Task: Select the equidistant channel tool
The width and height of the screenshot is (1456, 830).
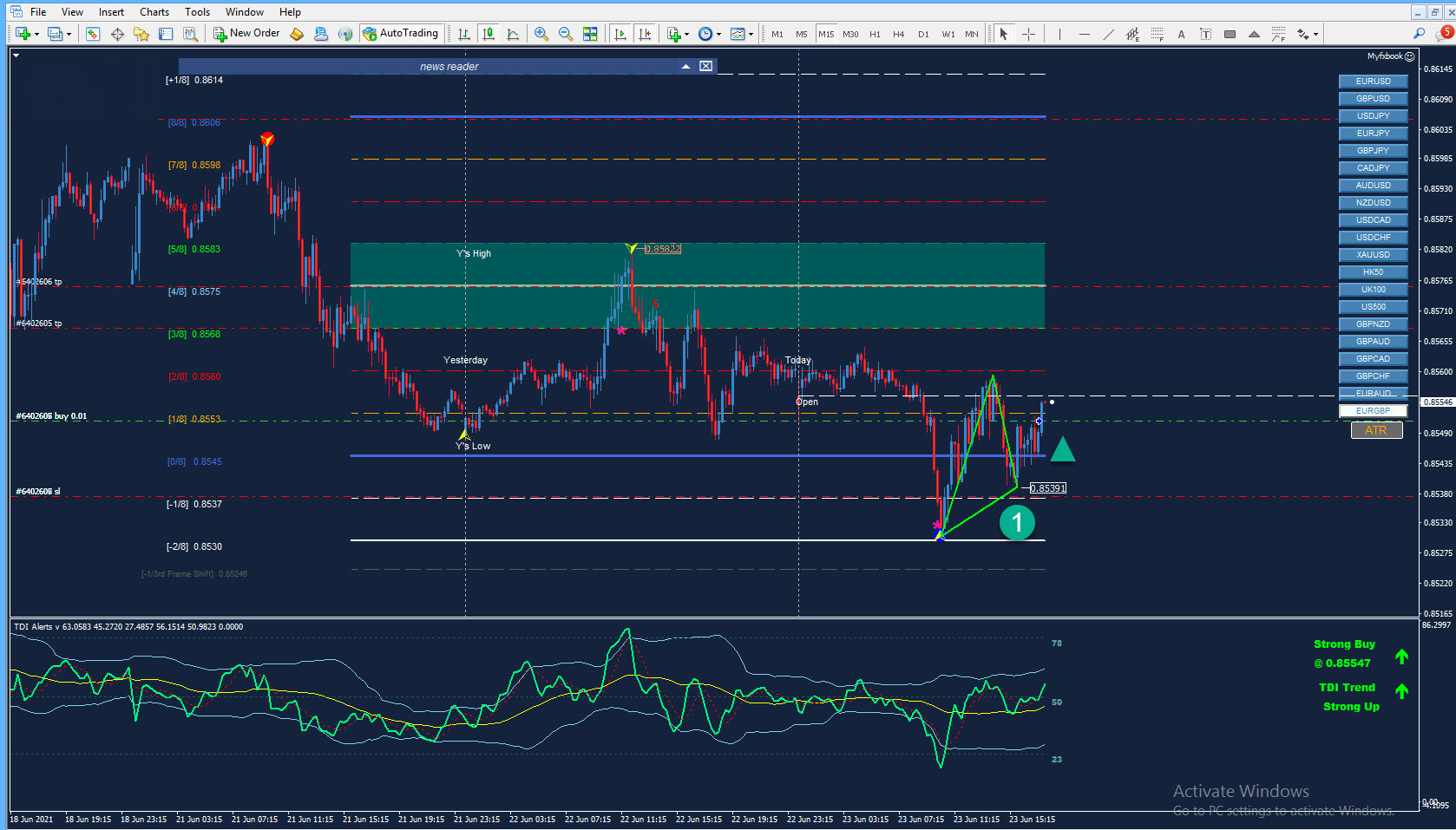Action: [x=1132, y=34]
